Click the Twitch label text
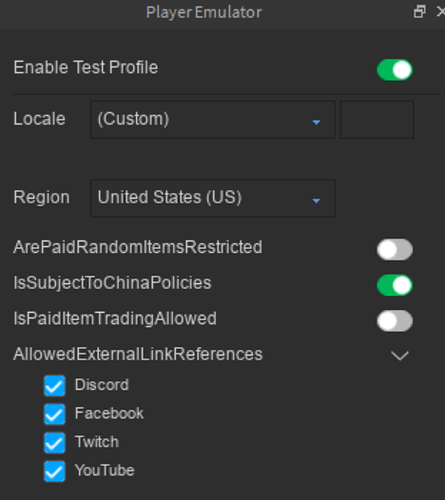Screen dimensions: 445x500 (97, 442)
